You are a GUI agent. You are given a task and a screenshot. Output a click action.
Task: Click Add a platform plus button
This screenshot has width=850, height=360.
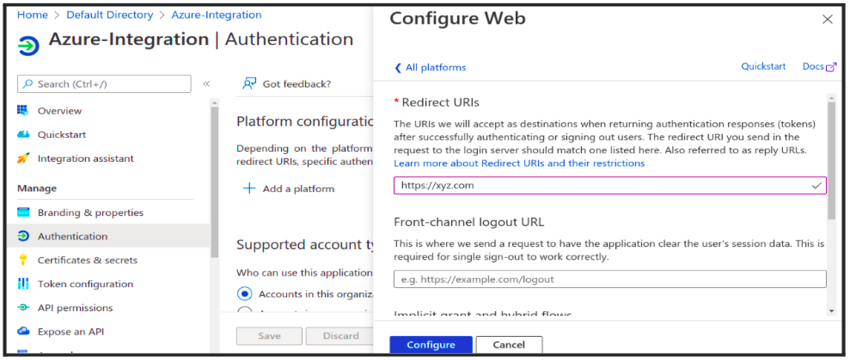point(249,189)
